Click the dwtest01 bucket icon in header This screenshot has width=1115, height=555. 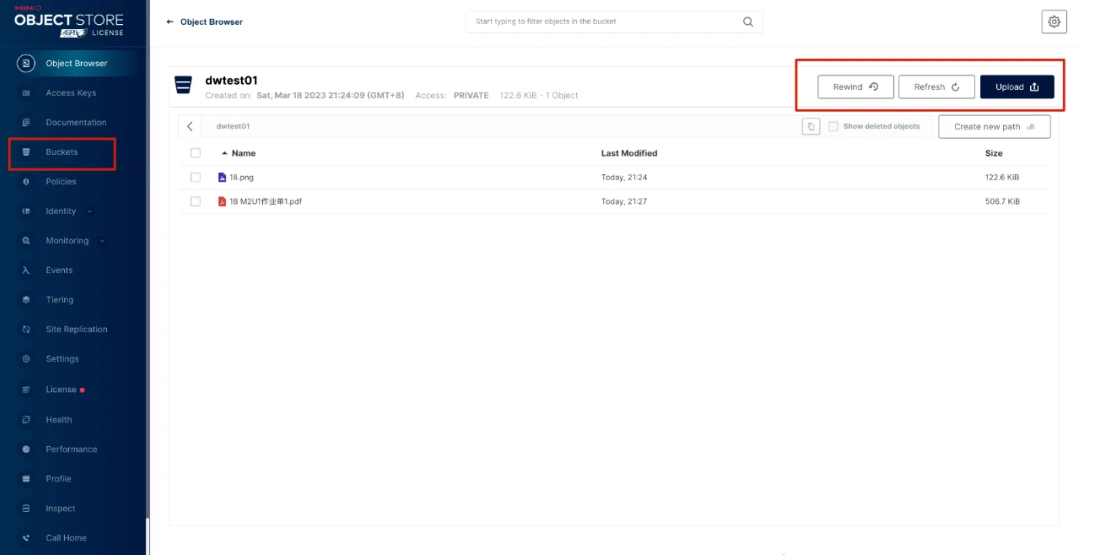pyautogui.click(x=183, y=85)
